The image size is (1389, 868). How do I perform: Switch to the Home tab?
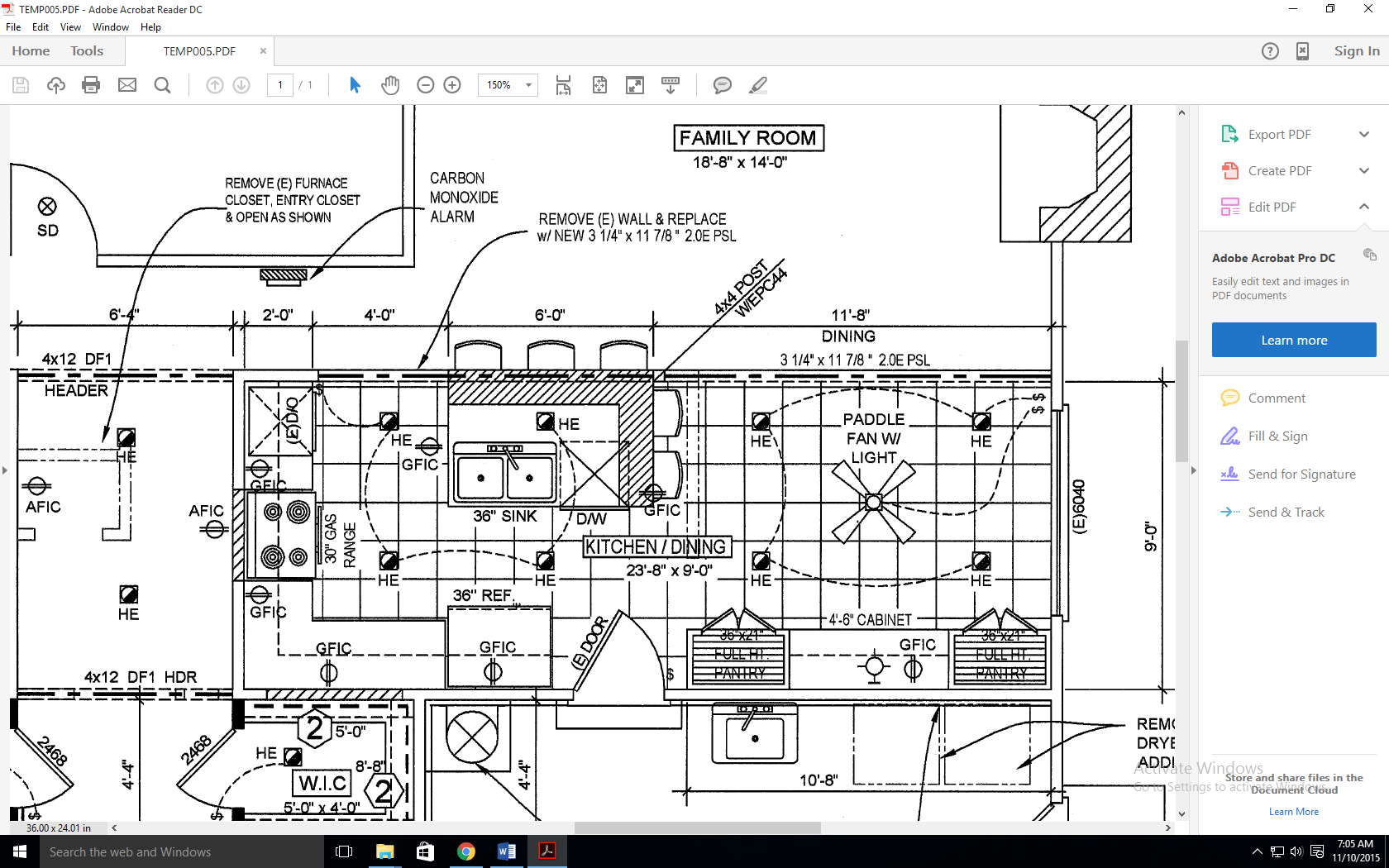pyautogui.click(x=30, y=50)
